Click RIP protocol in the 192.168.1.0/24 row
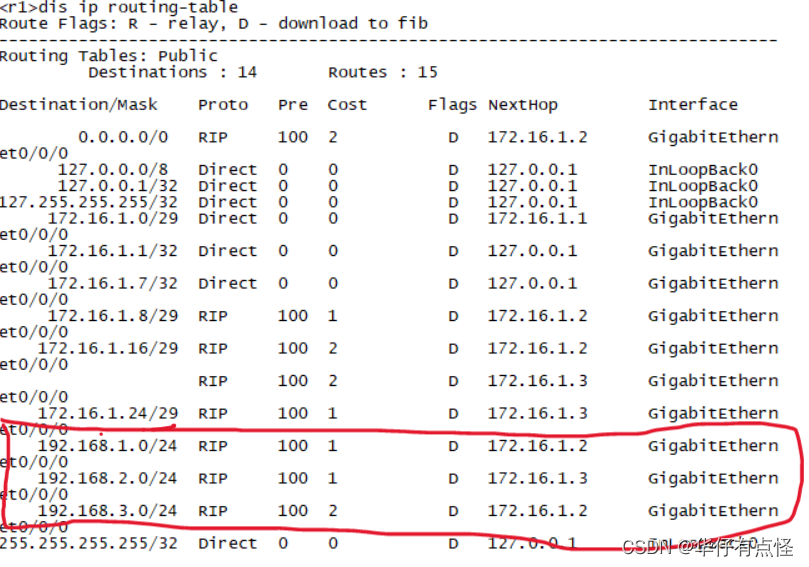The width and height of the screenshot is (809, 567). (213, 446)
